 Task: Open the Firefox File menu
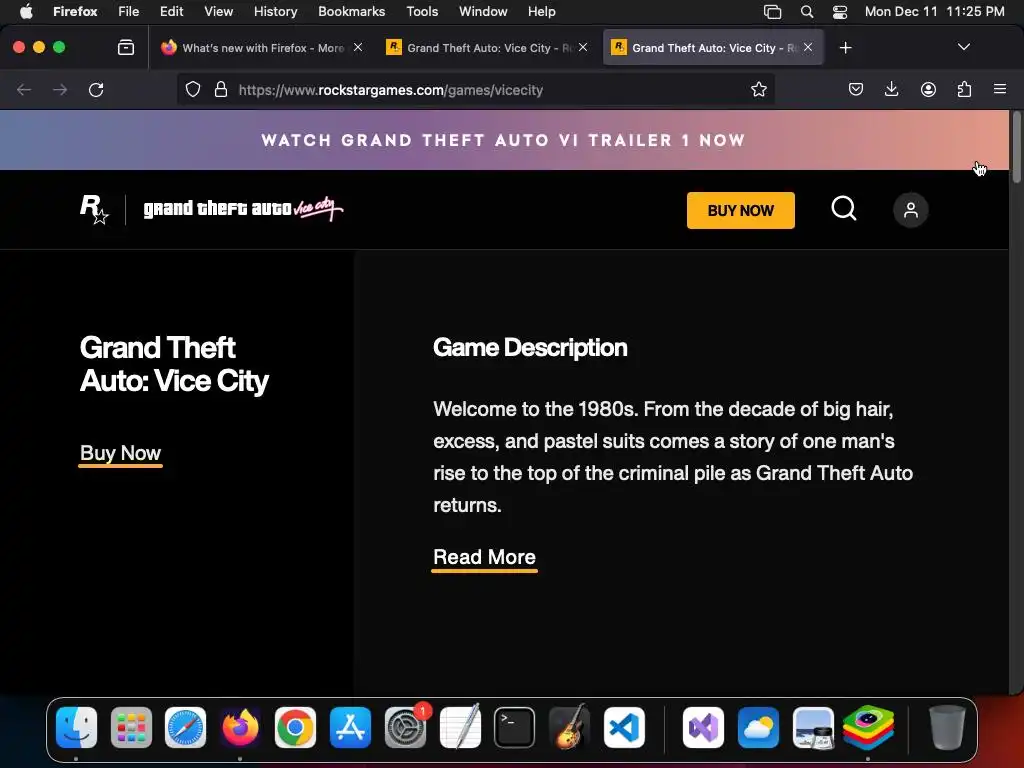[129, 11]
